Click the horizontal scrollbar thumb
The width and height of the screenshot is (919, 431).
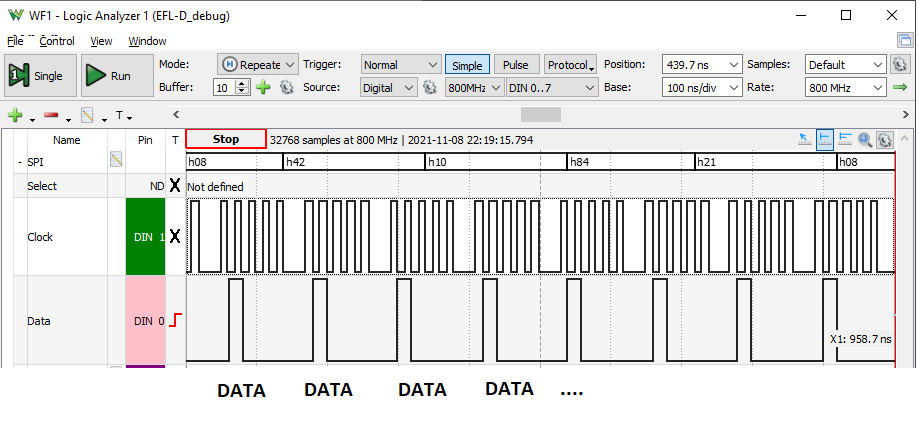point(541,114)
